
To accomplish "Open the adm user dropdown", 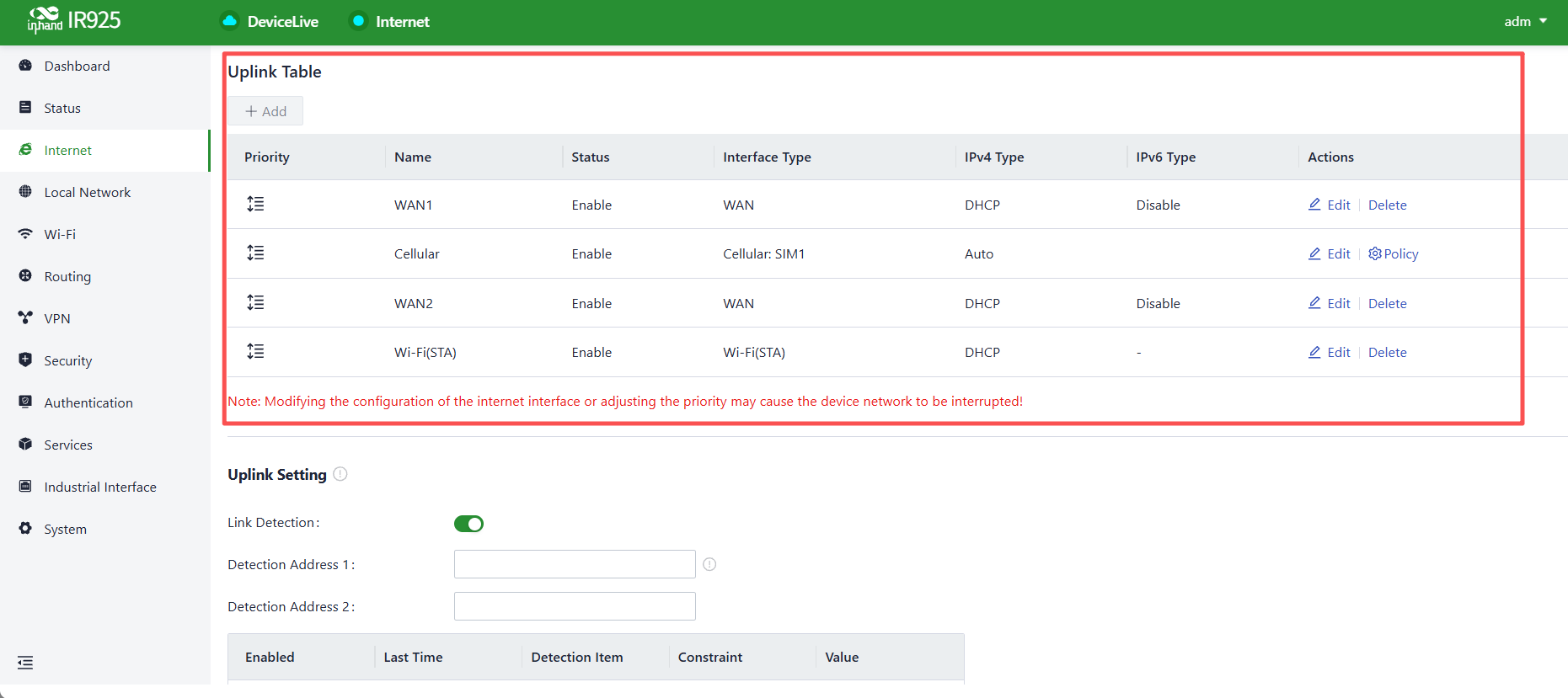I will coord(1525,22).
